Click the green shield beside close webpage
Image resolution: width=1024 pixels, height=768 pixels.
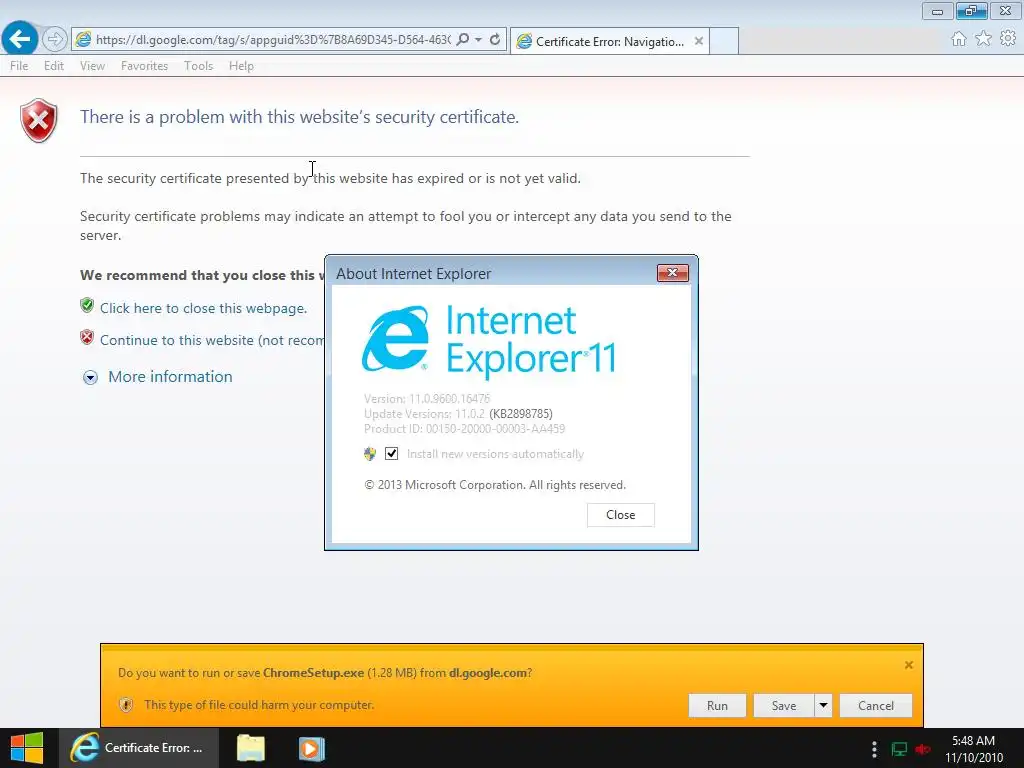click(87, 306)
